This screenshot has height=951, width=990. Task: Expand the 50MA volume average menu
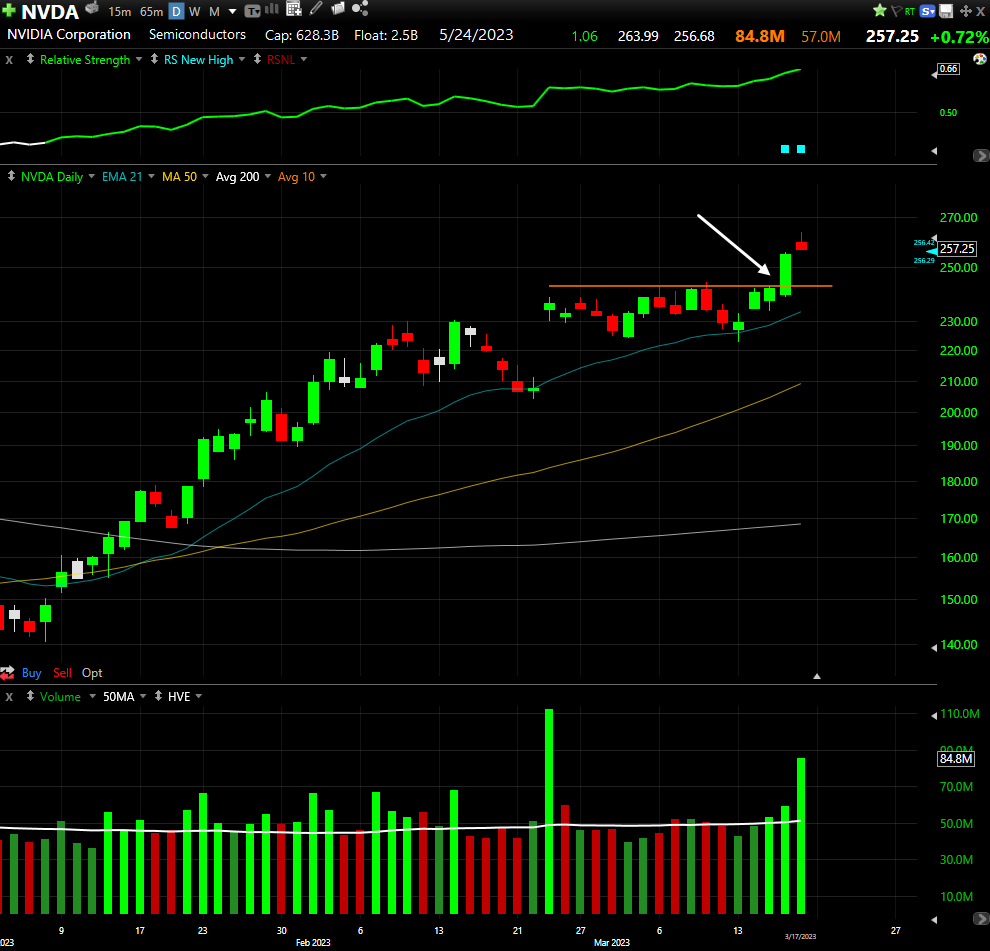click(143, 696)
